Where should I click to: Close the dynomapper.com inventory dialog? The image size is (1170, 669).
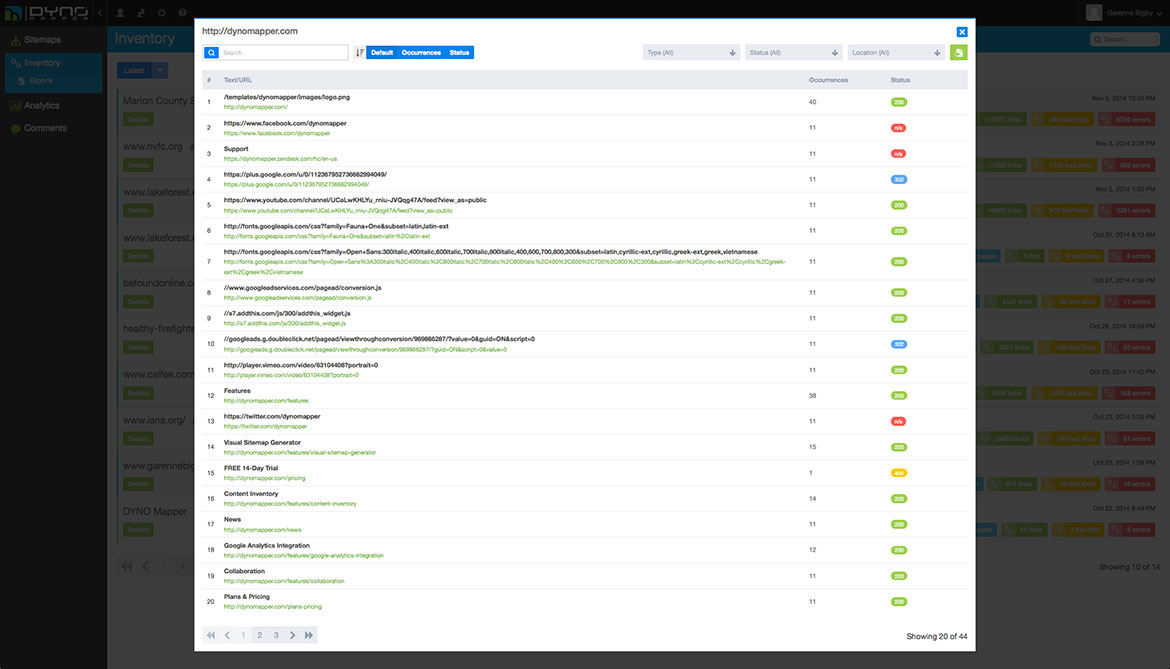(962, 32)
